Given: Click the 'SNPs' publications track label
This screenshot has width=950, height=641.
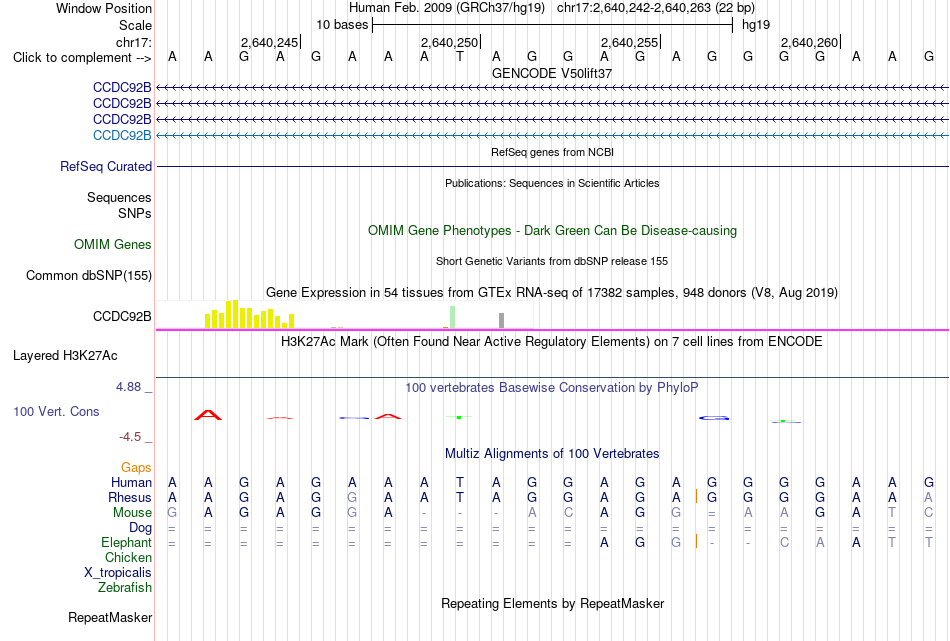Looking at the screenshot, I should tap(135, 213).
